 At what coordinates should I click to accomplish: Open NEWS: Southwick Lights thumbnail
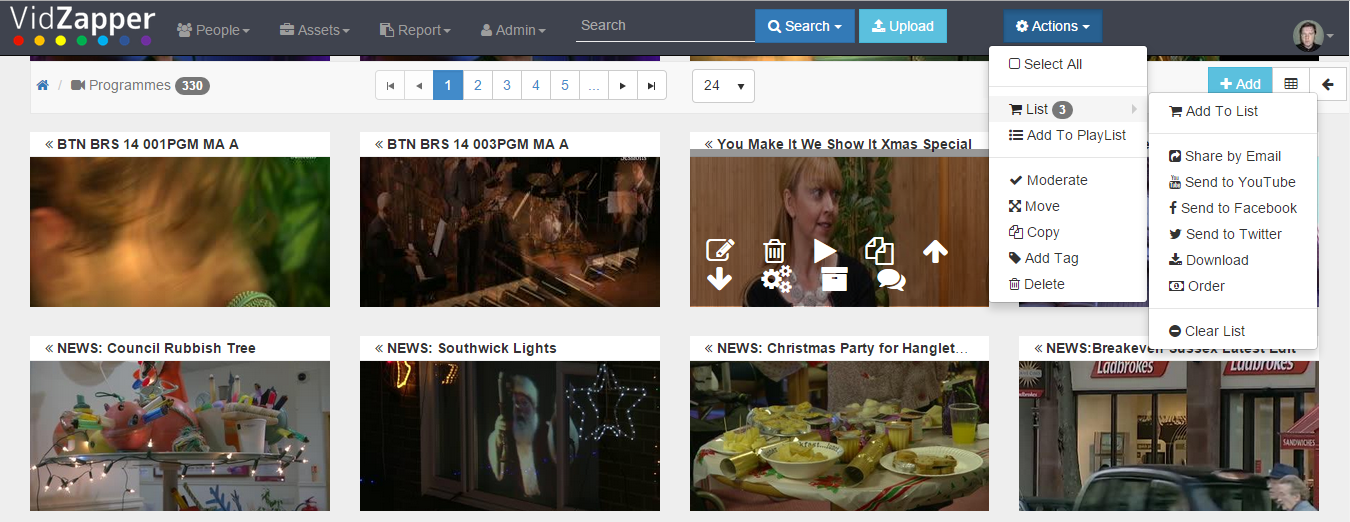tap(510, 436)
